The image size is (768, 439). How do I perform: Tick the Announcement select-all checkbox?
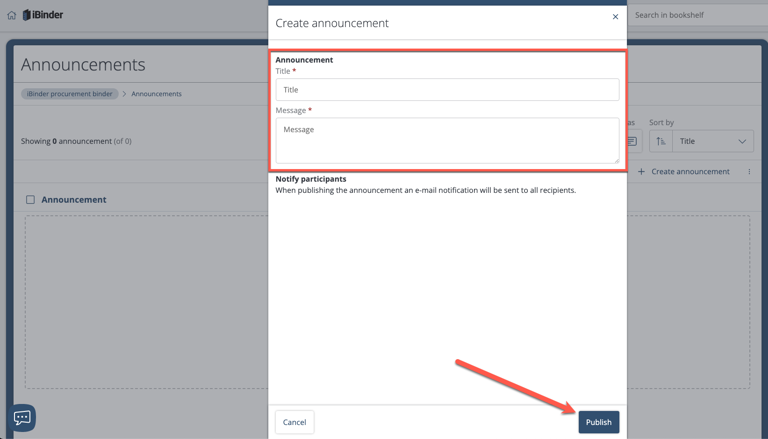pos(30,200)
